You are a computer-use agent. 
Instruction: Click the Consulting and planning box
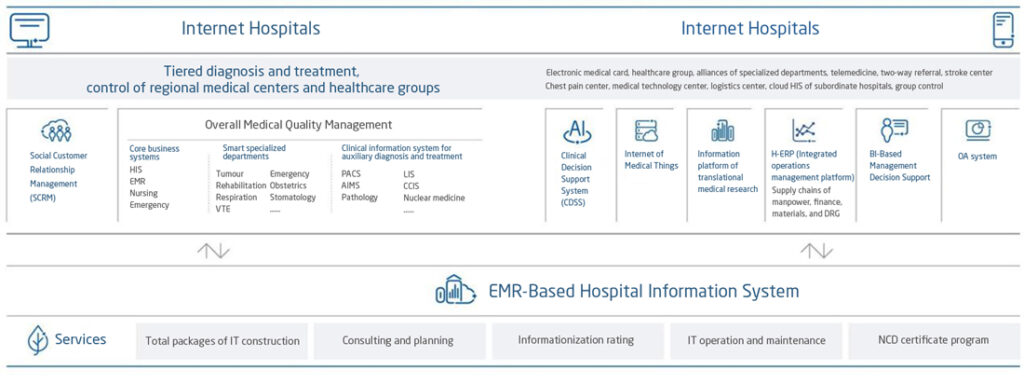[400, 341]
